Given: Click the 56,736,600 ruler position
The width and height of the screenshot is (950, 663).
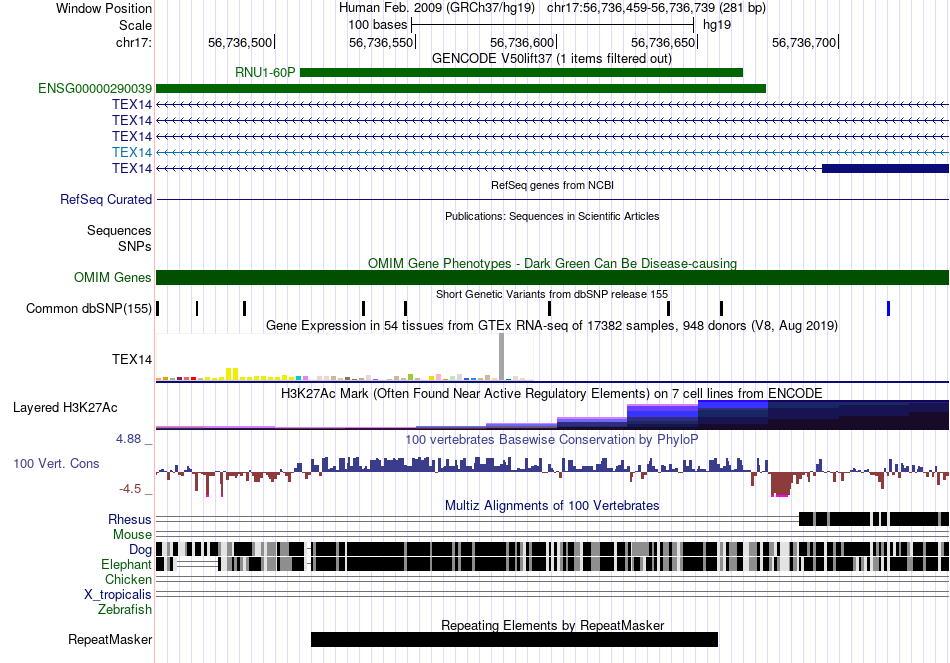Looking at the screenshot, I should [522, 42].
